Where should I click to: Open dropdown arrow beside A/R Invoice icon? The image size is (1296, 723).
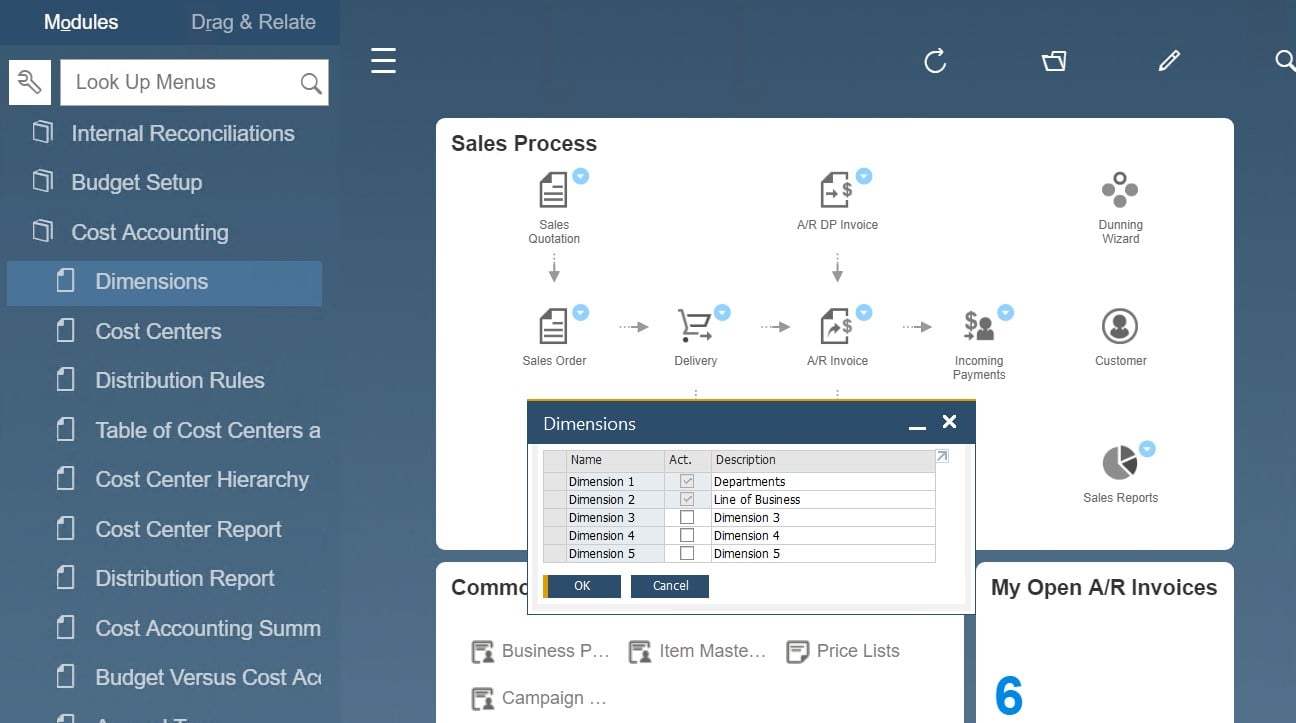(864, 312)
